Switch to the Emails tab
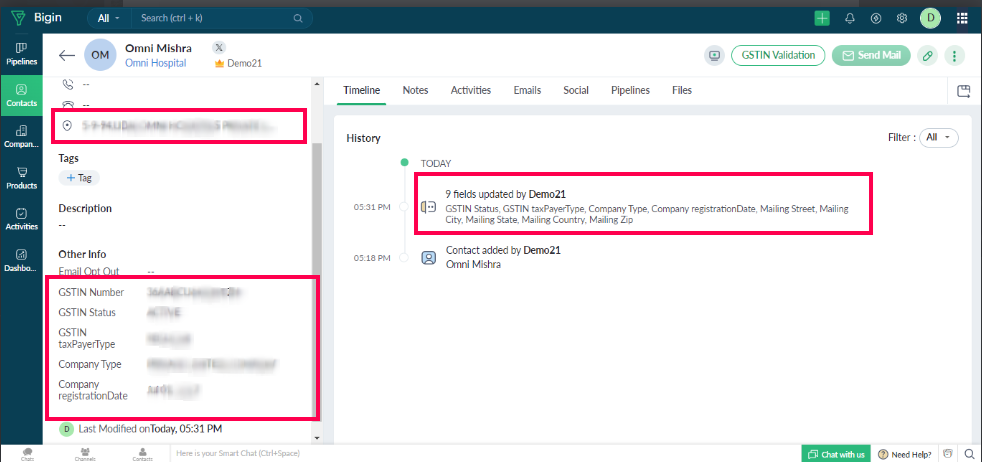Screen dimensions: 982x462 click(x=527, y=90)
